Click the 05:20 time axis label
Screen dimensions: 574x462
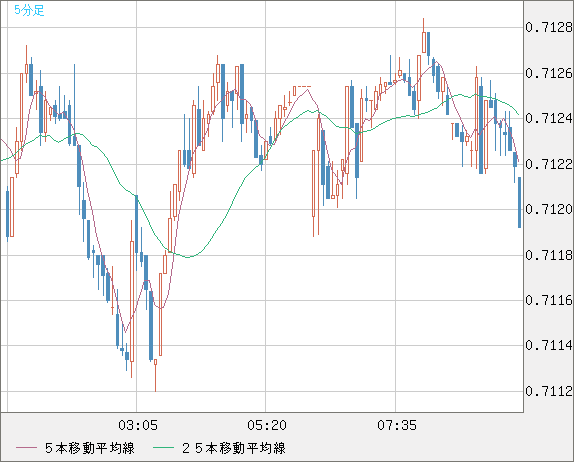tap(267, 425)
